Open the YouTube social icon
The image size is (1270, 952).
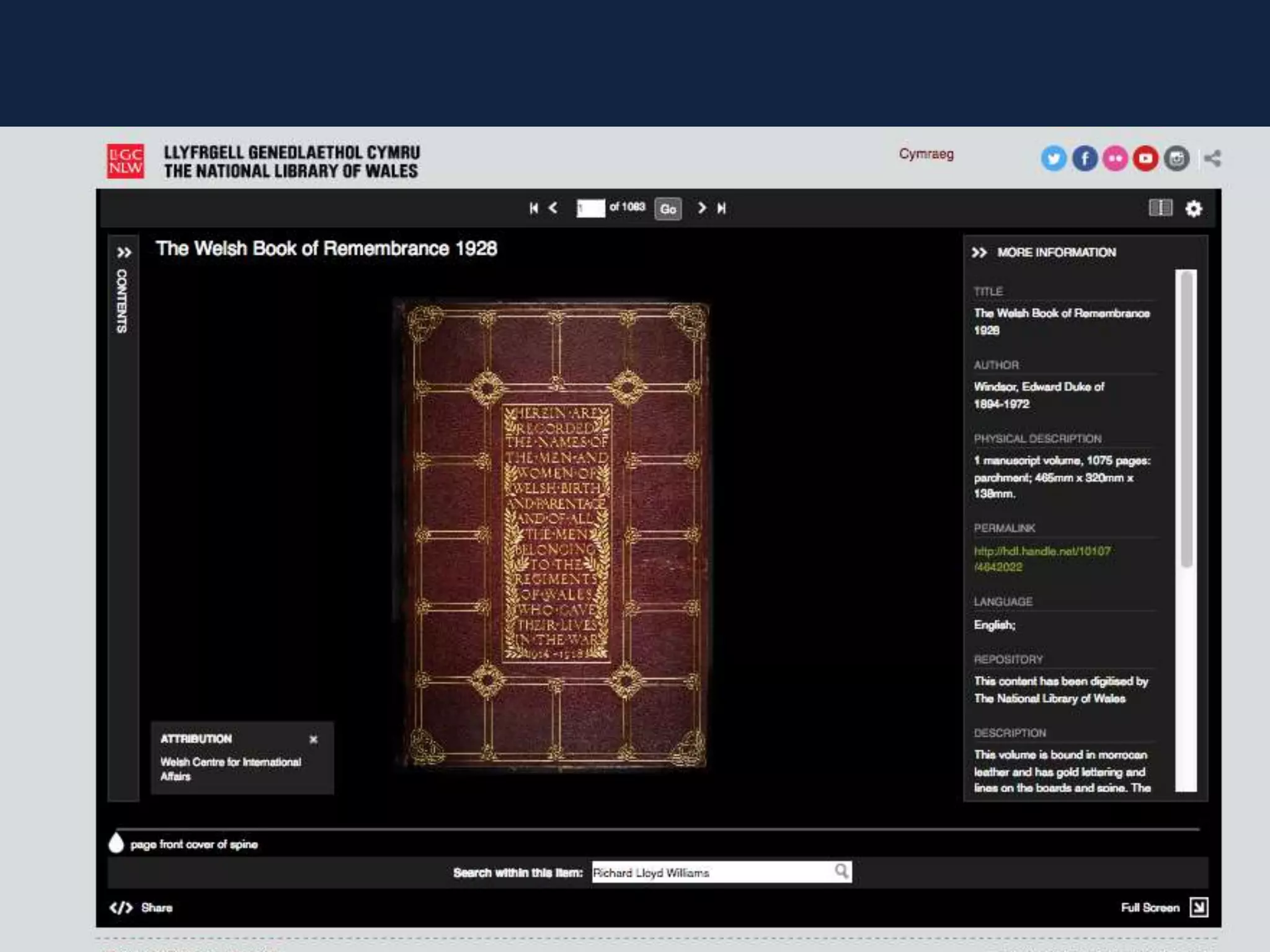point(1145,159)
